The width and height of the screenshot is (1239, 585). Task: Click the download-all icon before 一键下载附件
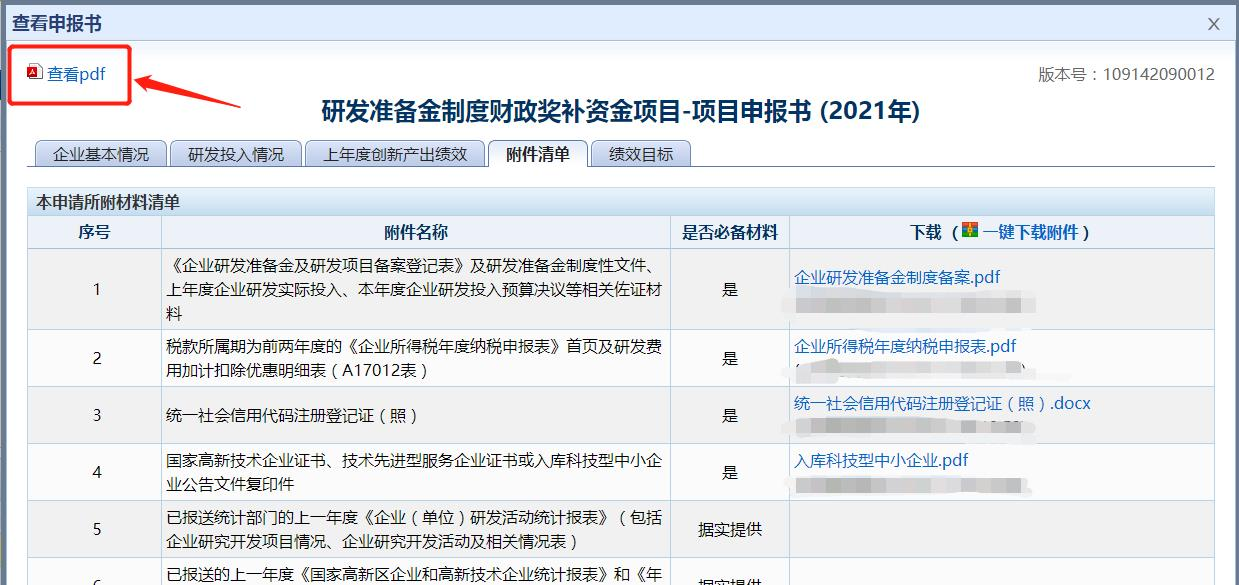point(969,232)
